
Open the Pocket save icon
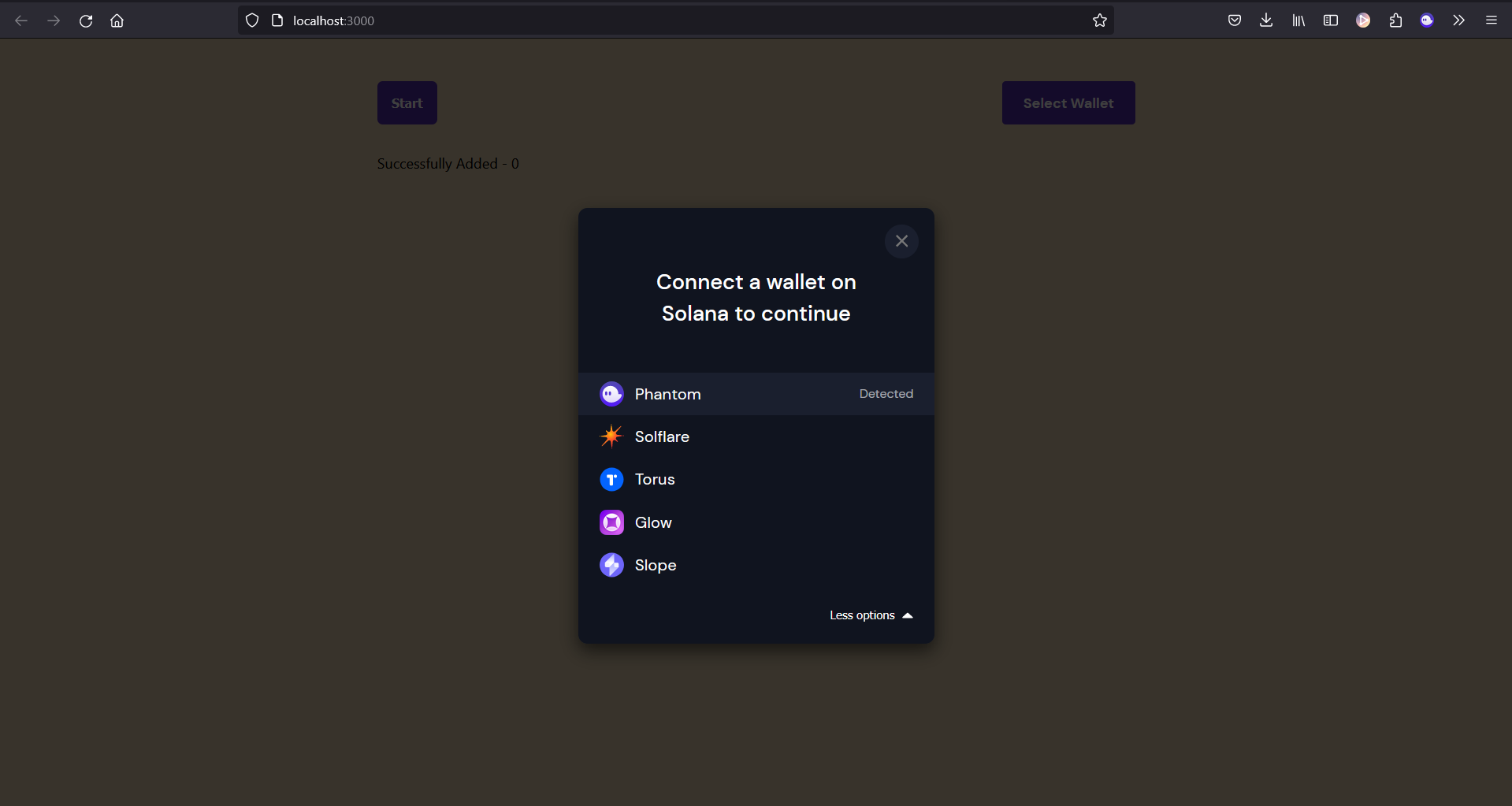1235,20
